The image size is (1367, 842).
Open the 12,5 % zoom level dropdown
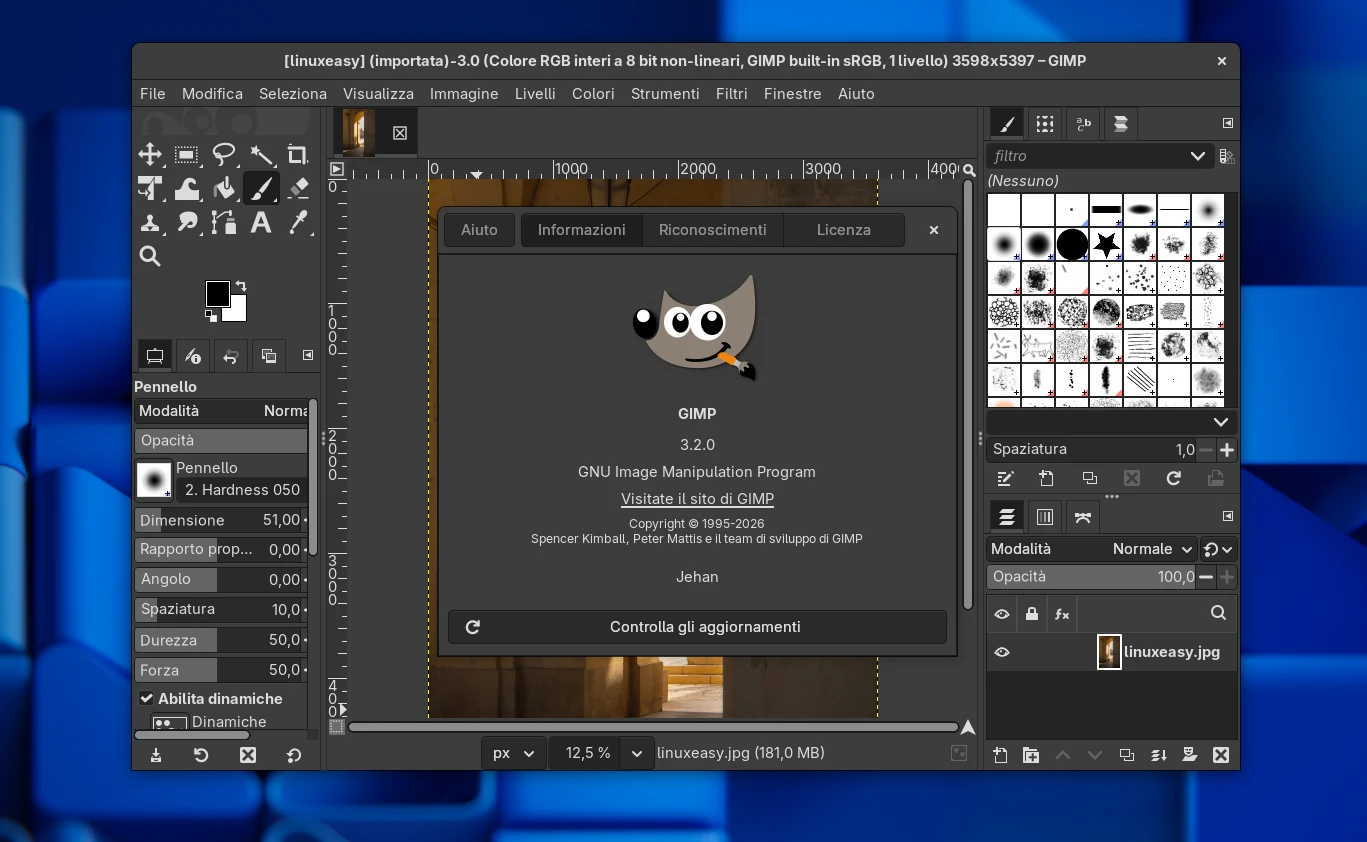(x=637, y=753)
